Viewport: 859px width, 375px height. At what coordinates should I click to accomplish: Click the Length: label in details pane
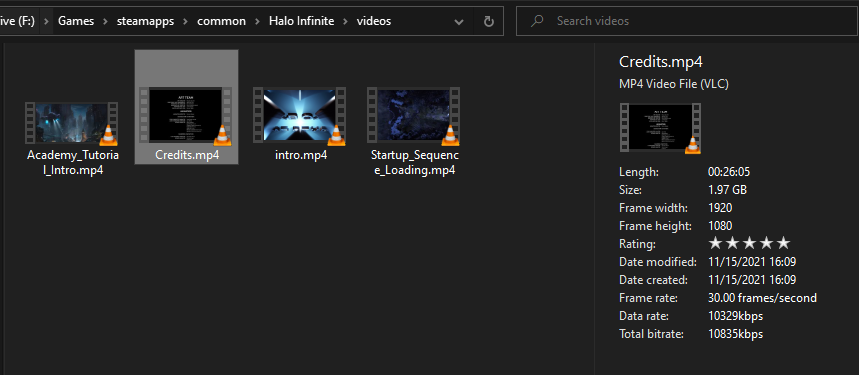[639, 172]
